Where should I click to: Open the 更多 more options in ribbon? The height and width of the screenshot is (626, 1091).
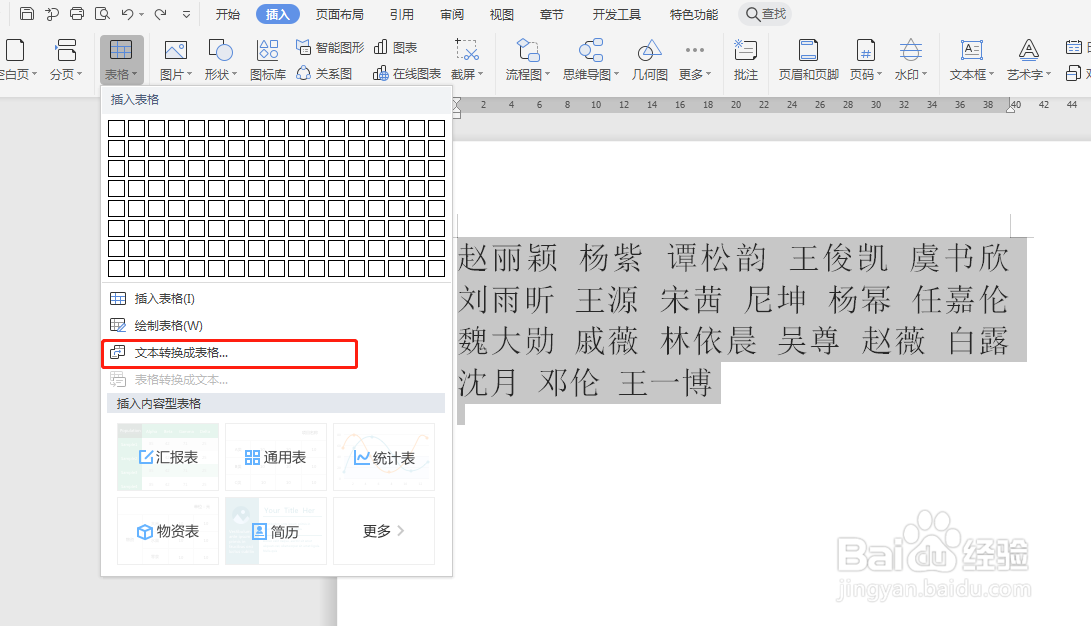pyautogui.click(x=694, y=59)
